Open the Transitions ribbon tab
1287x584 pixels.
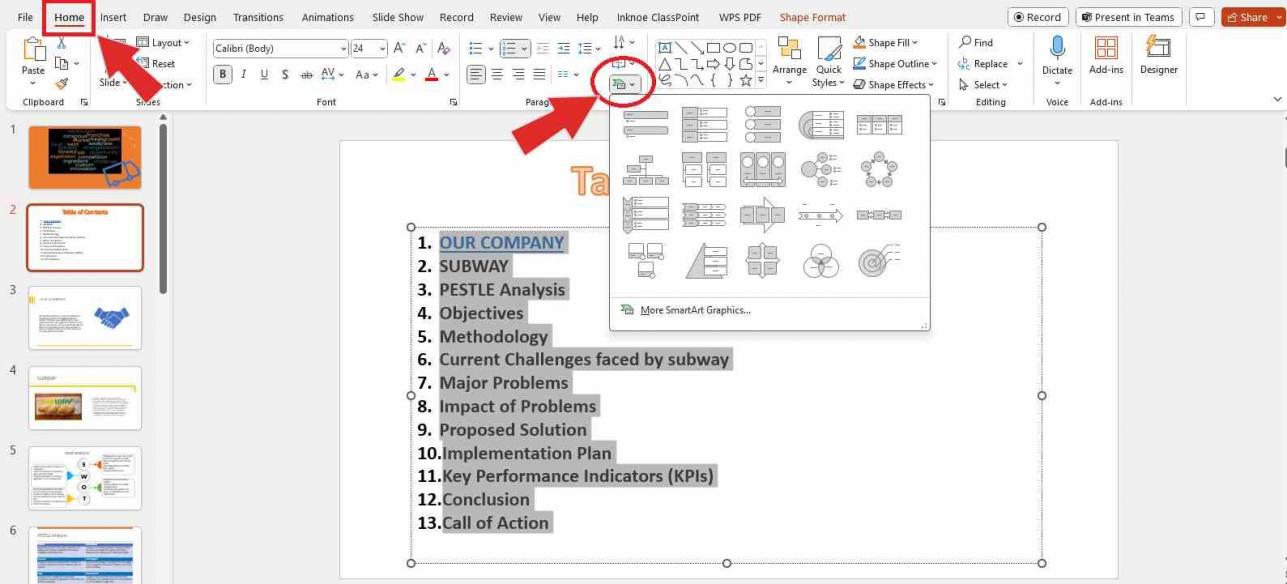tap(258, 16)
